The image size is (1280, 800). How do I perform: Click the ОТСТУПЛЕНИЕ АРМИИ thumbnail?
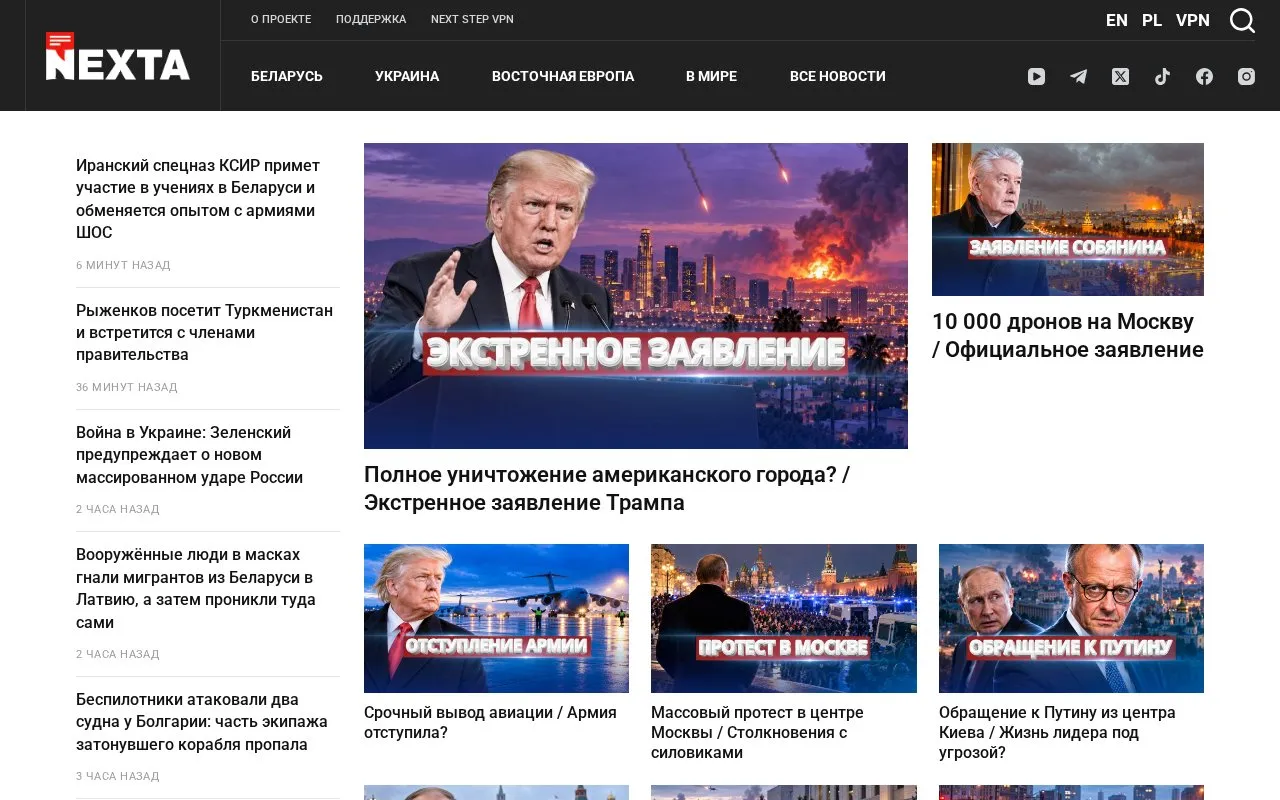pos(496,618)
